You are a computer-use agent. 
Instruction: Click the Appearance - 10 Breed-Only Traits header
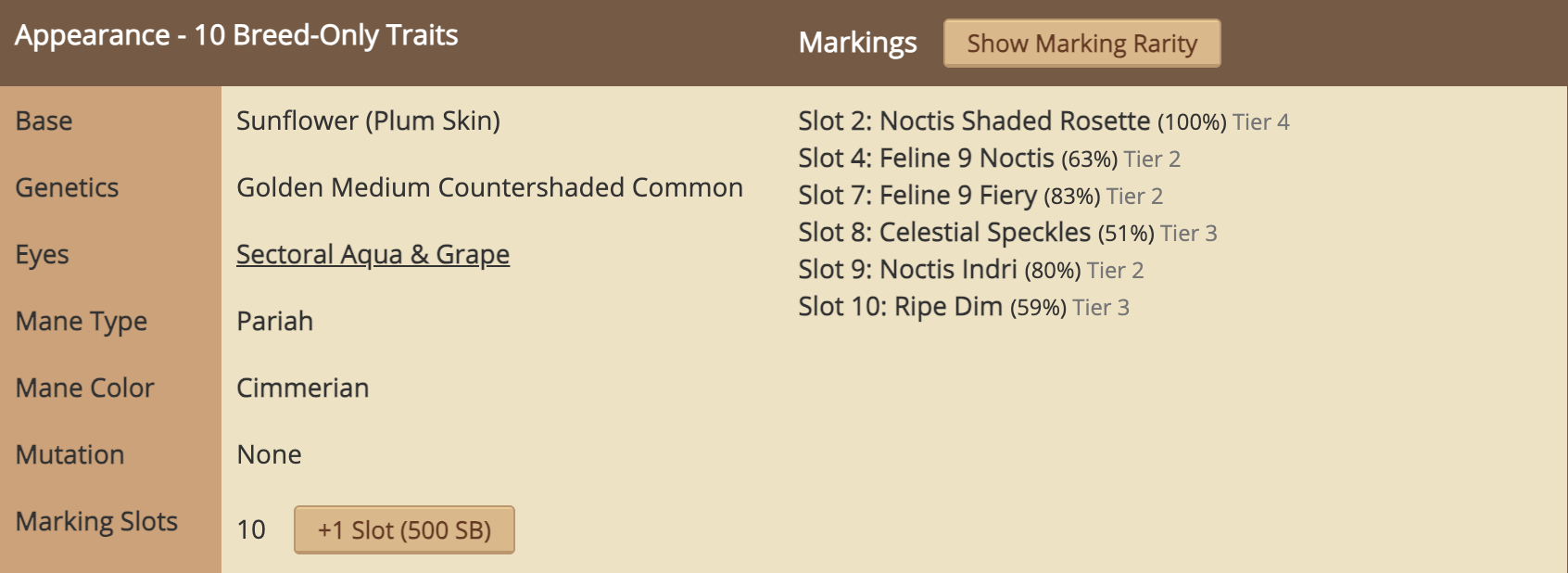(x=236, y=35)
